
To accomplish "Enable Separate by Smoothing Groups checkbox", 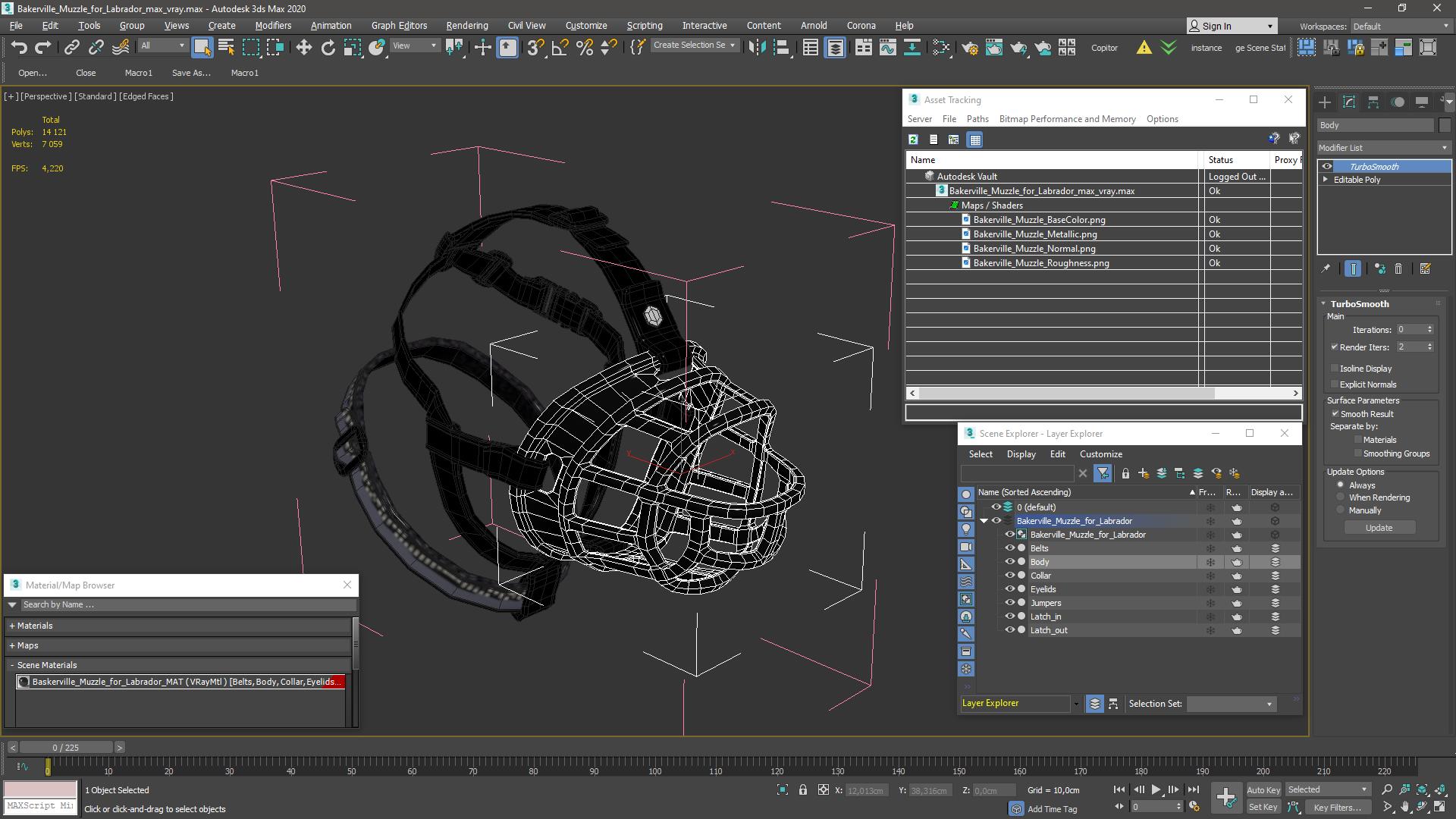I will point(1357,453).
